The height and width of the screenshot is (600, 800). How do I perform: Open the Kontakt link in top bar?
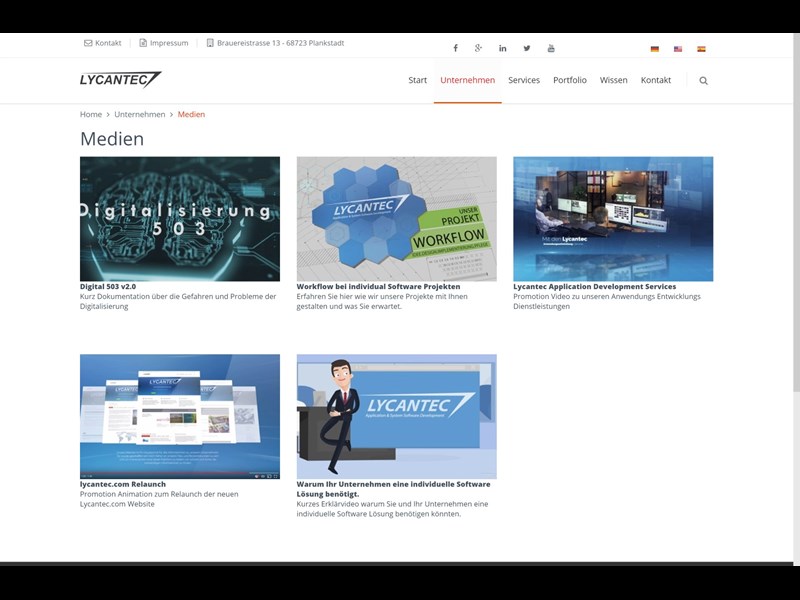103,43
